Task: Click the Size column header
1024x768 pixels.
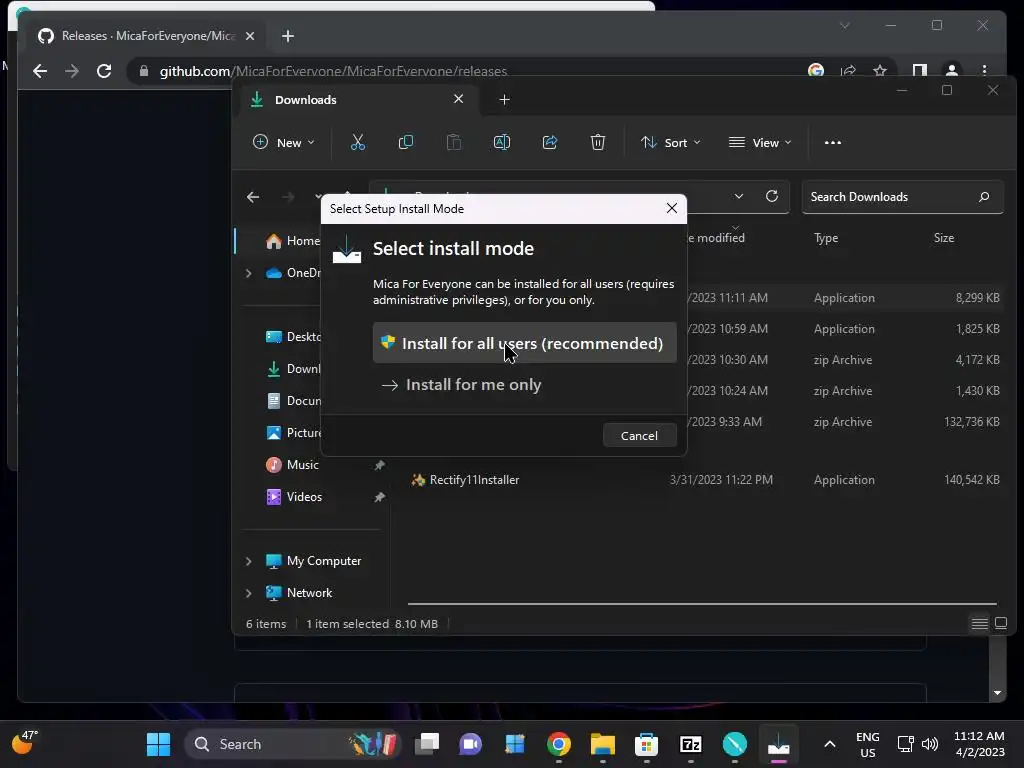Action: (944, 238)
